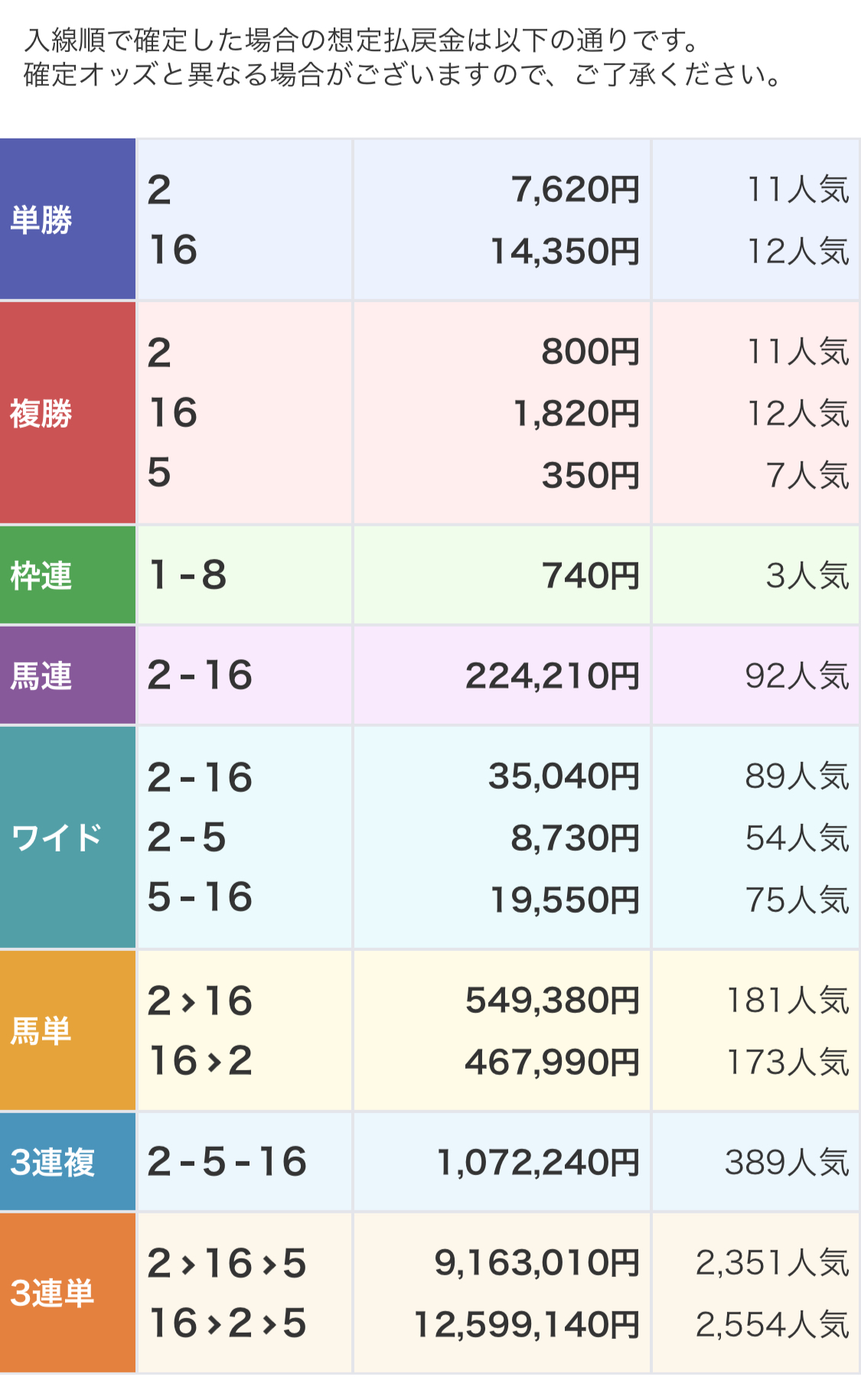Select the 5-16 wide combination

click(x=200, y=897)
